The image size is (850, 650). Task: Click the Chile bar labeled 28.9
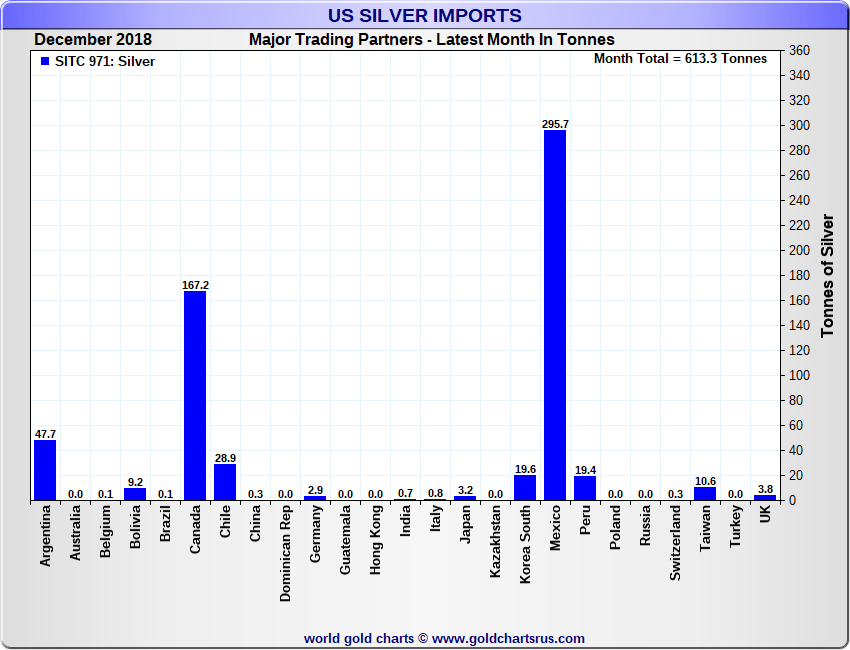point(225,482)
